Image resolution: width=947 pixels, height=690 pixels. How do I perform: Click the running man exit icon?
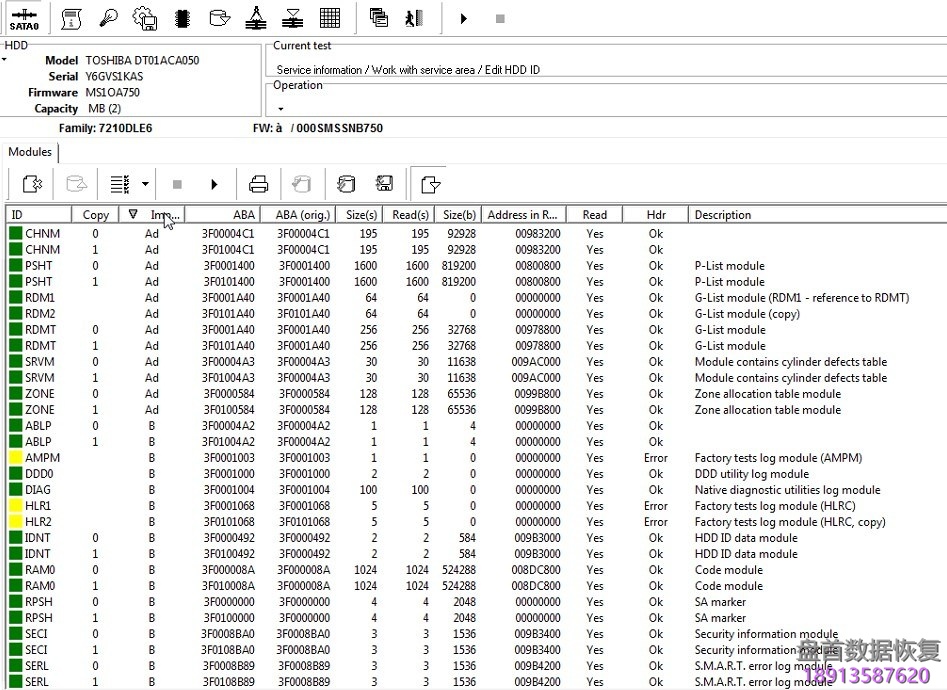[x=412, y=18]
